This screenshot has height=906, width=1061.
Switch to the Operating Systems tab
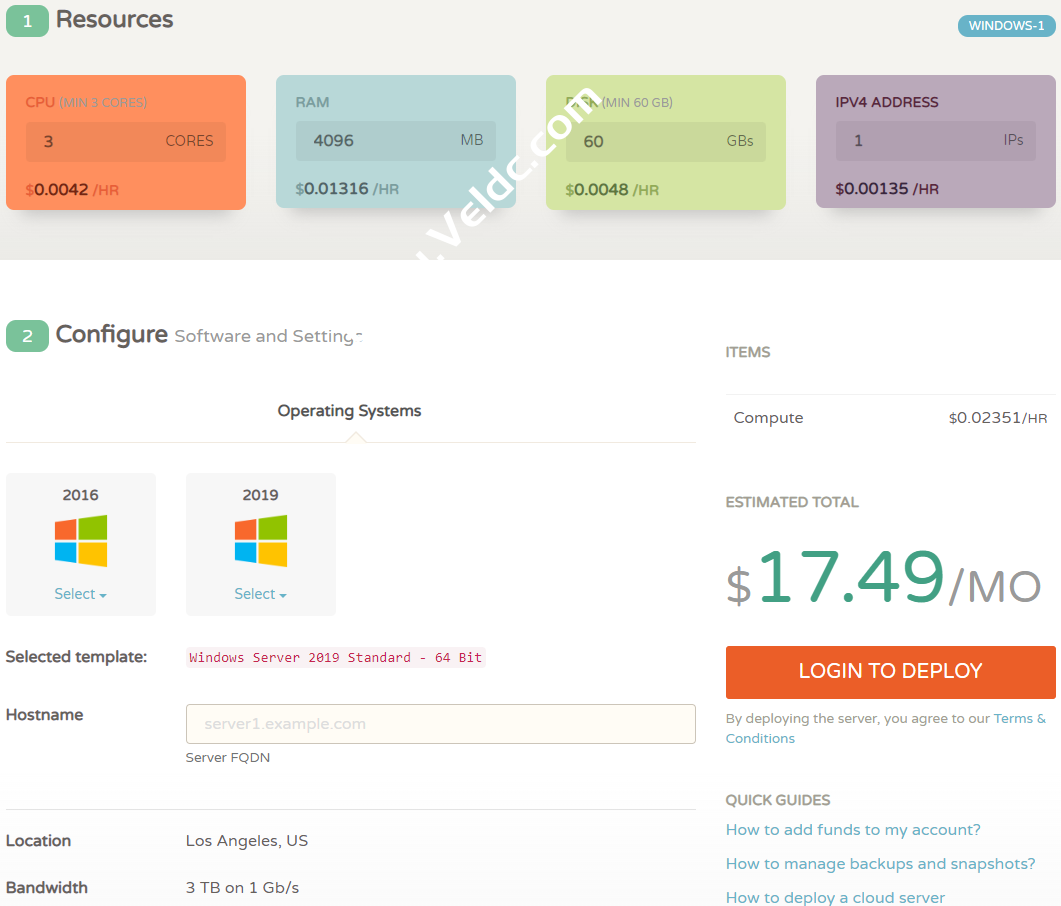349,411
